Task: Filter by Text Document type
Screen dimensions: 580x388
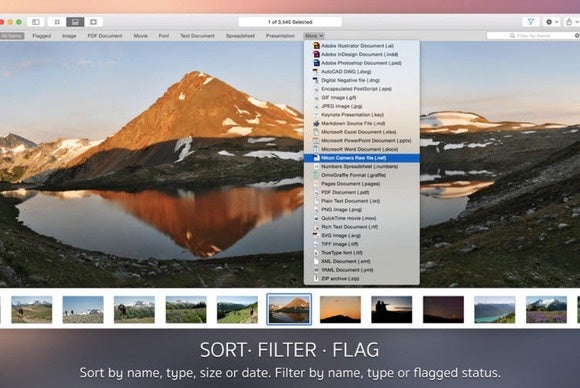Action: coord(197,36)
